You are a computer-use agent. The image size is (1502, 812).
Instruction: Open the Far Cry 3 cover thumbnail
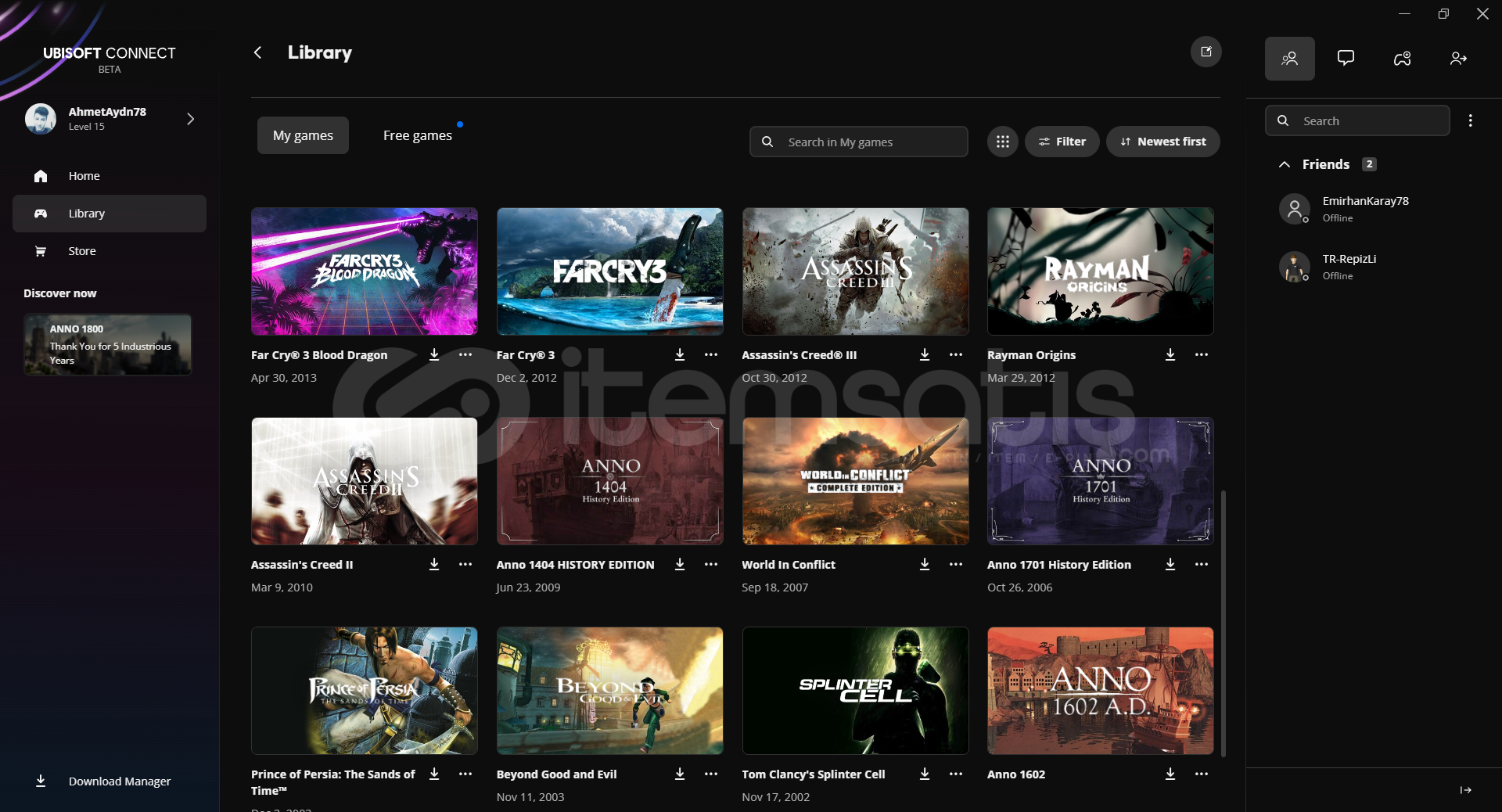(x=609, y=271)
